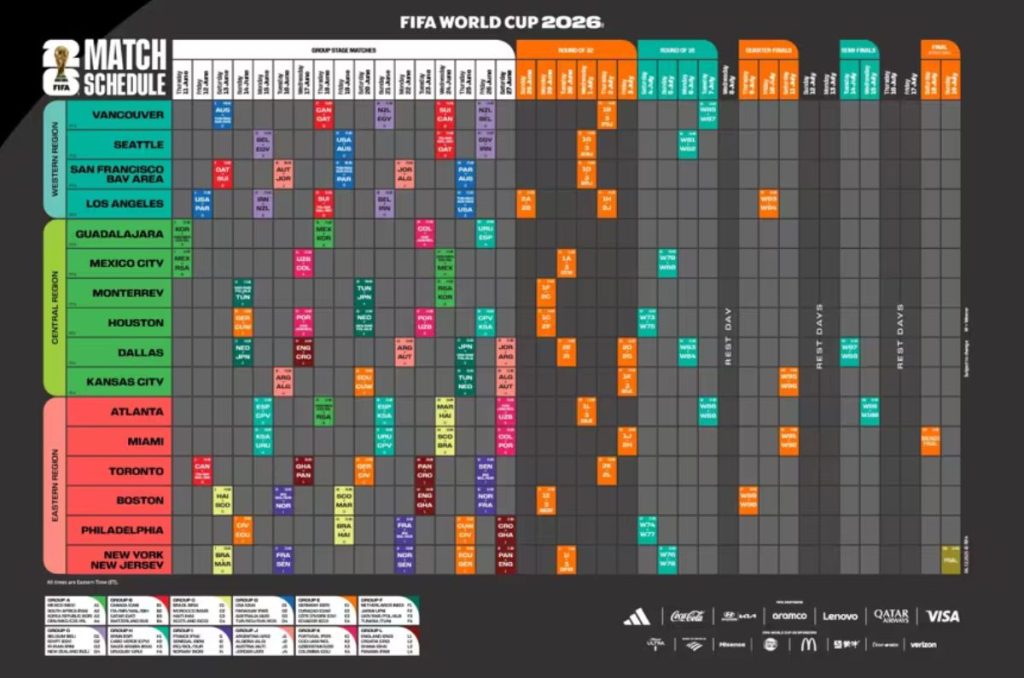Select the Semi-Finals header
Viewport: 1024px width, 678px height.
click(858, 49)
